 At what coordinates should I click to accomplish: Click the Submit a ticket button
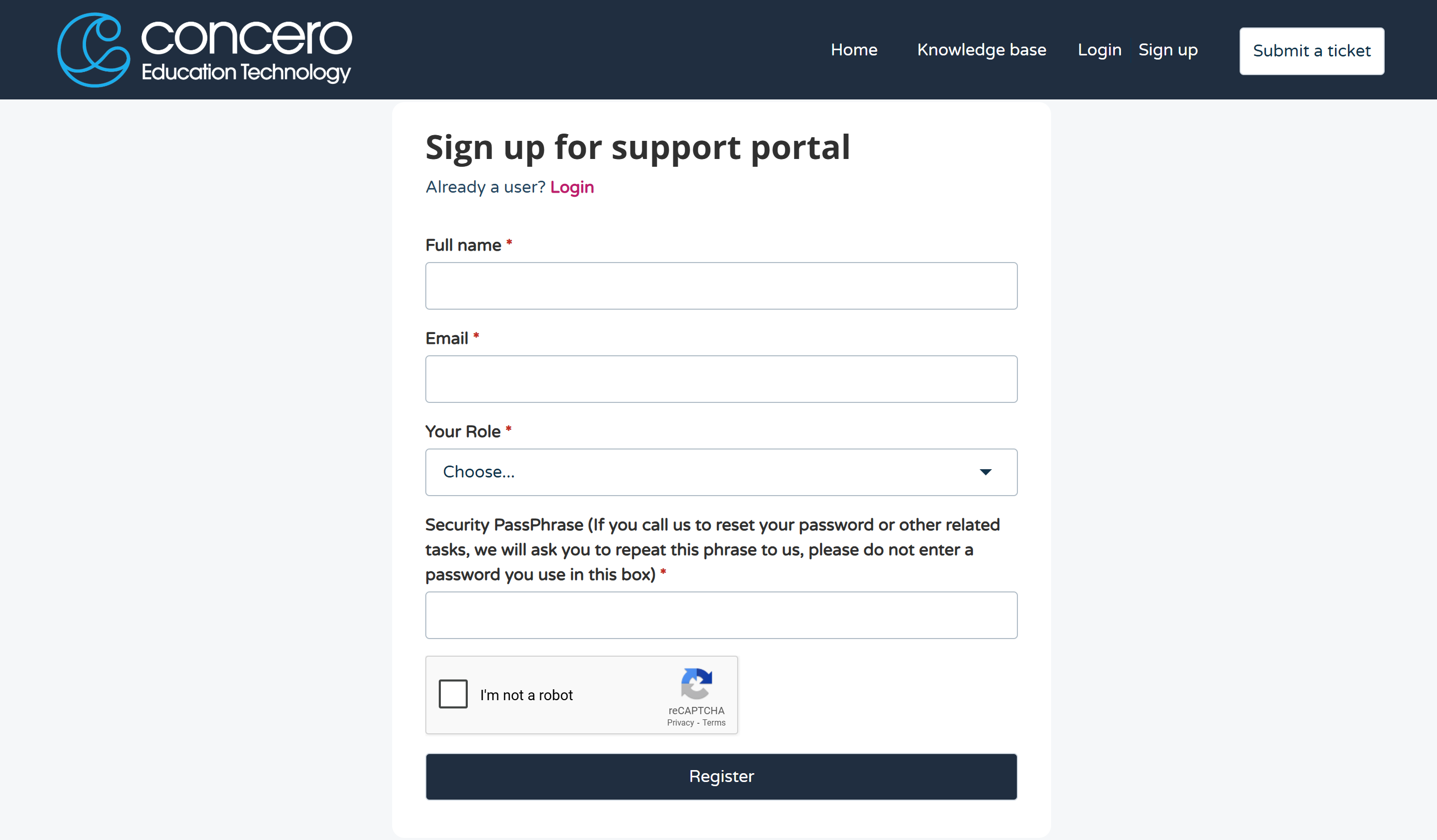[x=1312, y=51]
